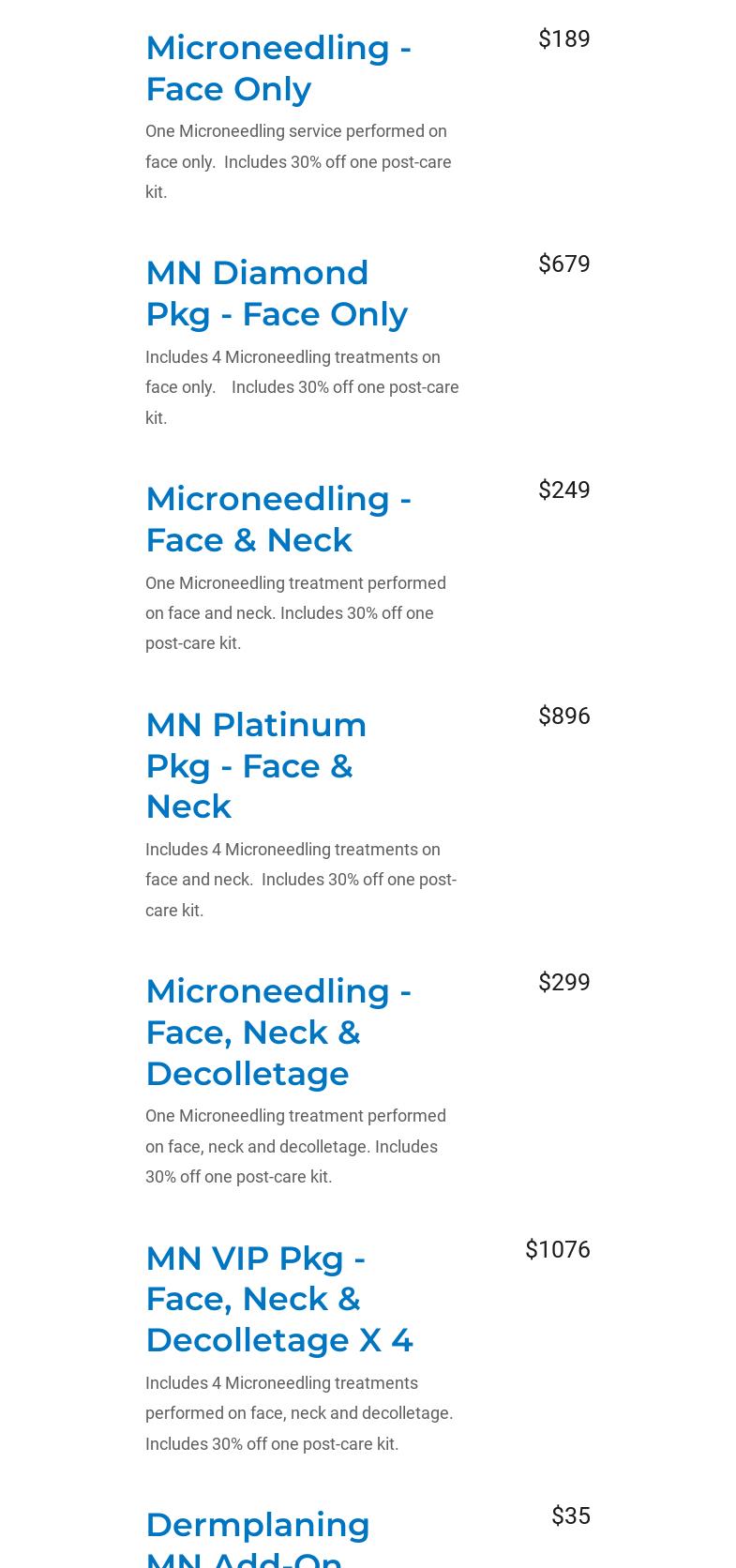
Task: Select the $299 price label
Action: pos(563,982)
